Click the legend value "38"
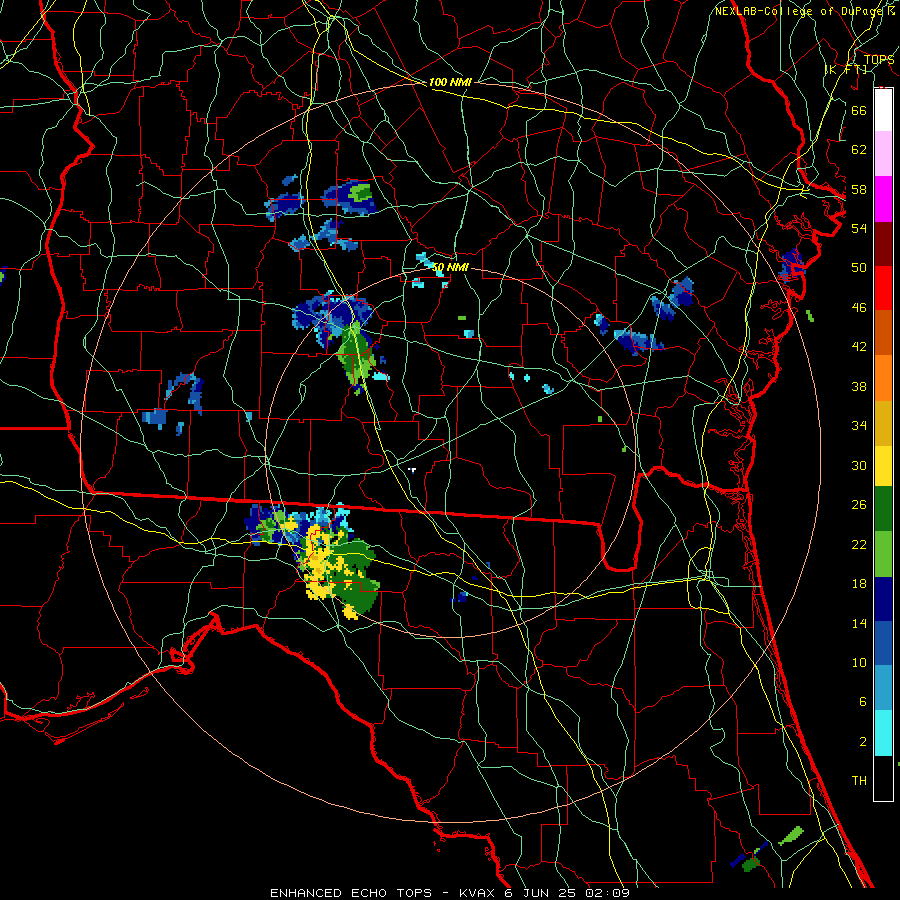The image size is (900, 900). click(x=859, y=386)
